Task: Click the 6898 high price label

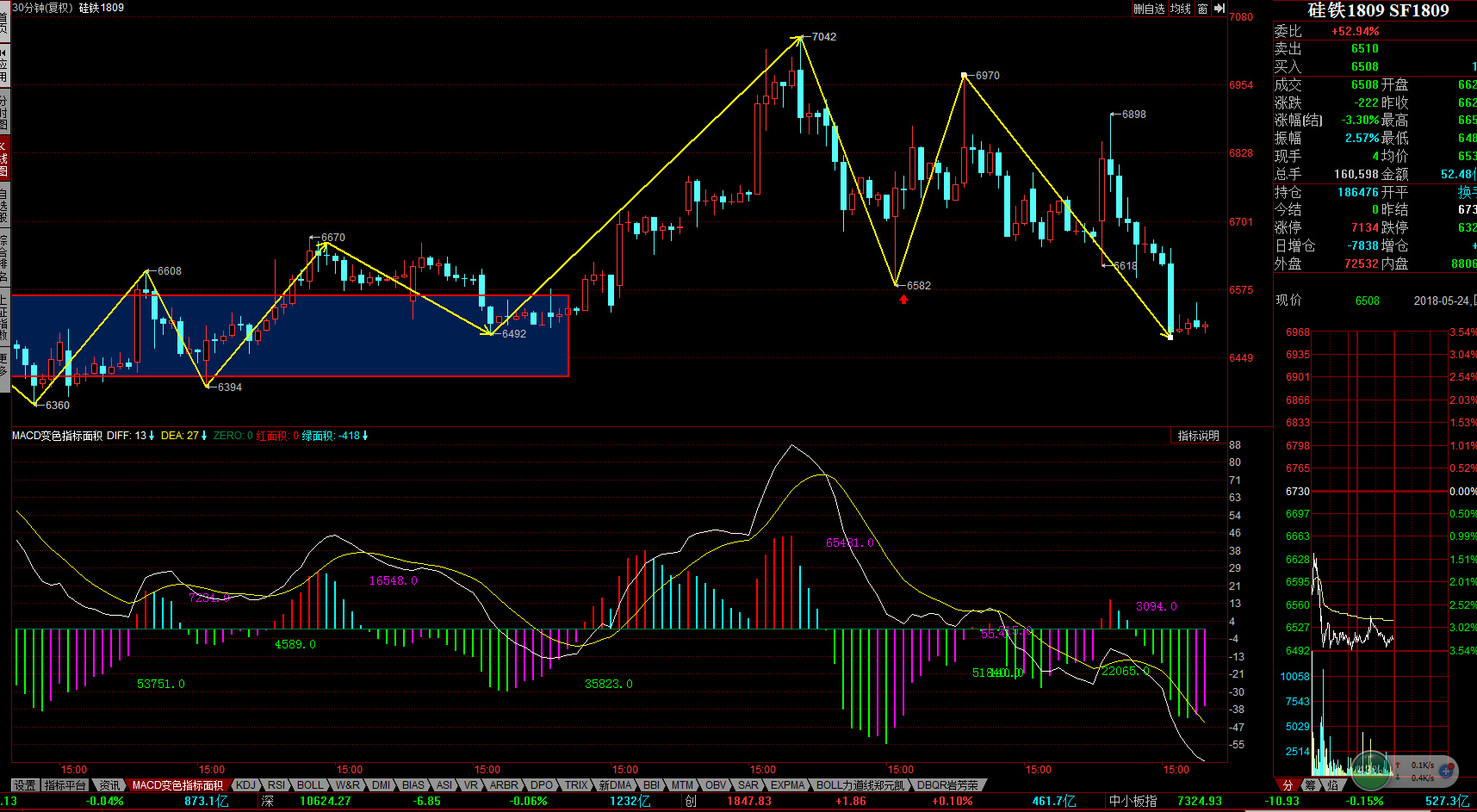Action: 1134,115
